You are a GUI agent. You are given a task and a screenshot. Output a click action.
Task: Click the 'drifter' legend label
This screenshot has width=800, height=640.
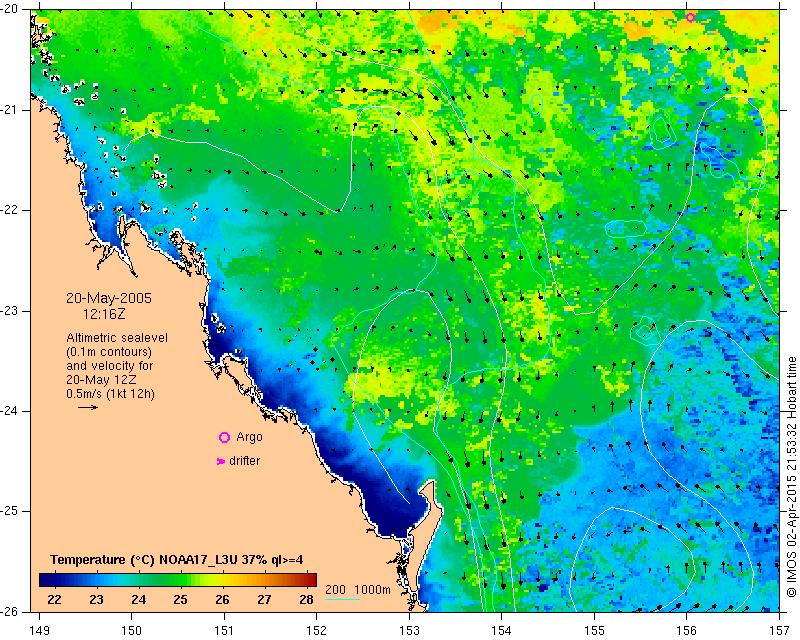click(x=244, y=461)
